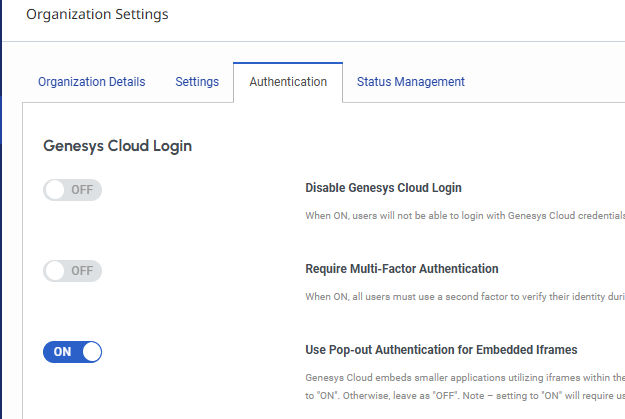
Task: Click the OFF text in the Multi-Factor toggle
Action: tap(82, 271)
